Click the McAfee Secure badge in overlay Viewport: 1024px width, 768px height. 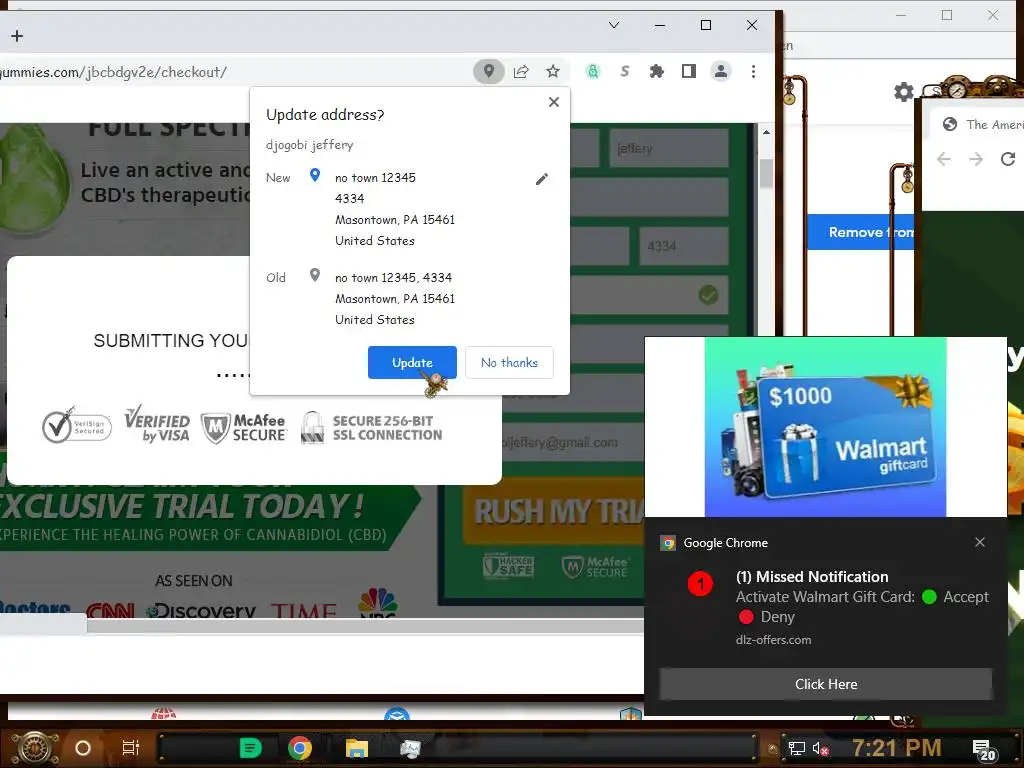click(244, 428)
